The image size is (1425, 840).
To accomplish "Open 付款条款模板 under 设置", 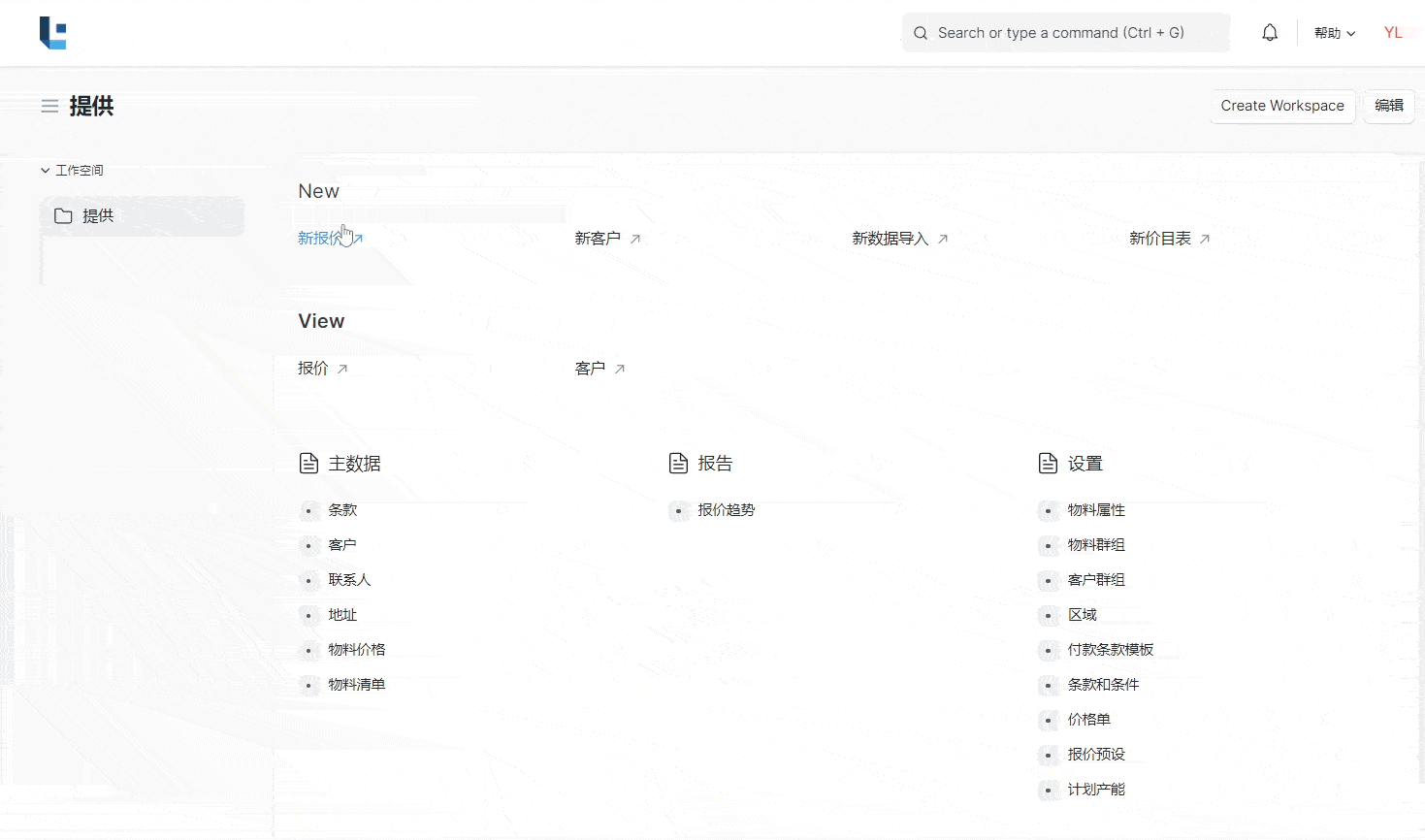I will (x=1110, y=650).
